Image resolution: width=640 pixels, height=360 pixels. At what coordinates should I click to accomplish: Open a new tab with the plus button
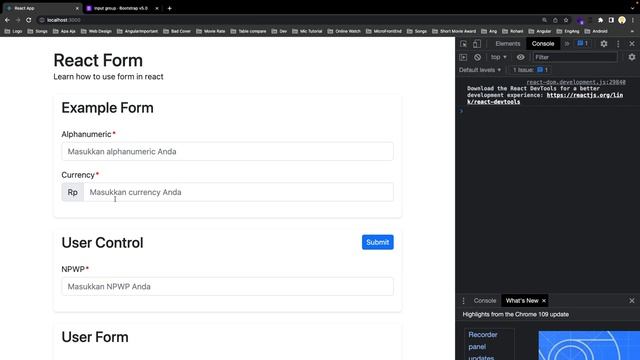[169, 8]
